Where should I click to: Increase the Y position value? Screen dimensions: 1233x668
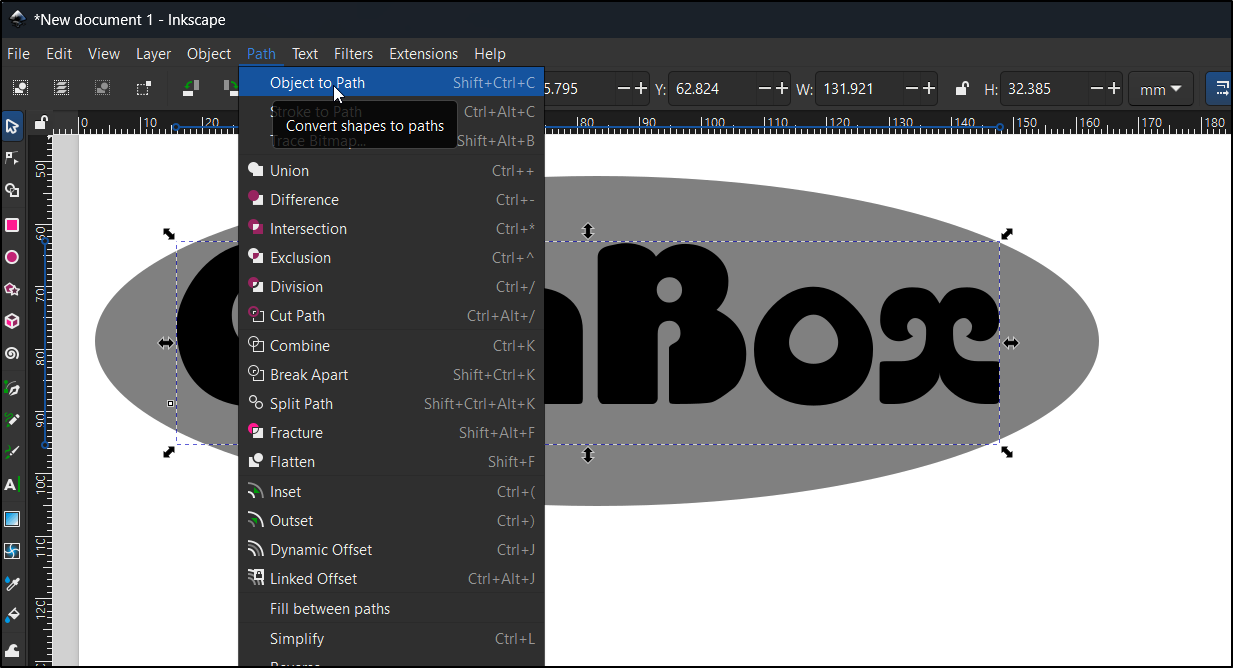pyautogui.click(x=782, y=89)
